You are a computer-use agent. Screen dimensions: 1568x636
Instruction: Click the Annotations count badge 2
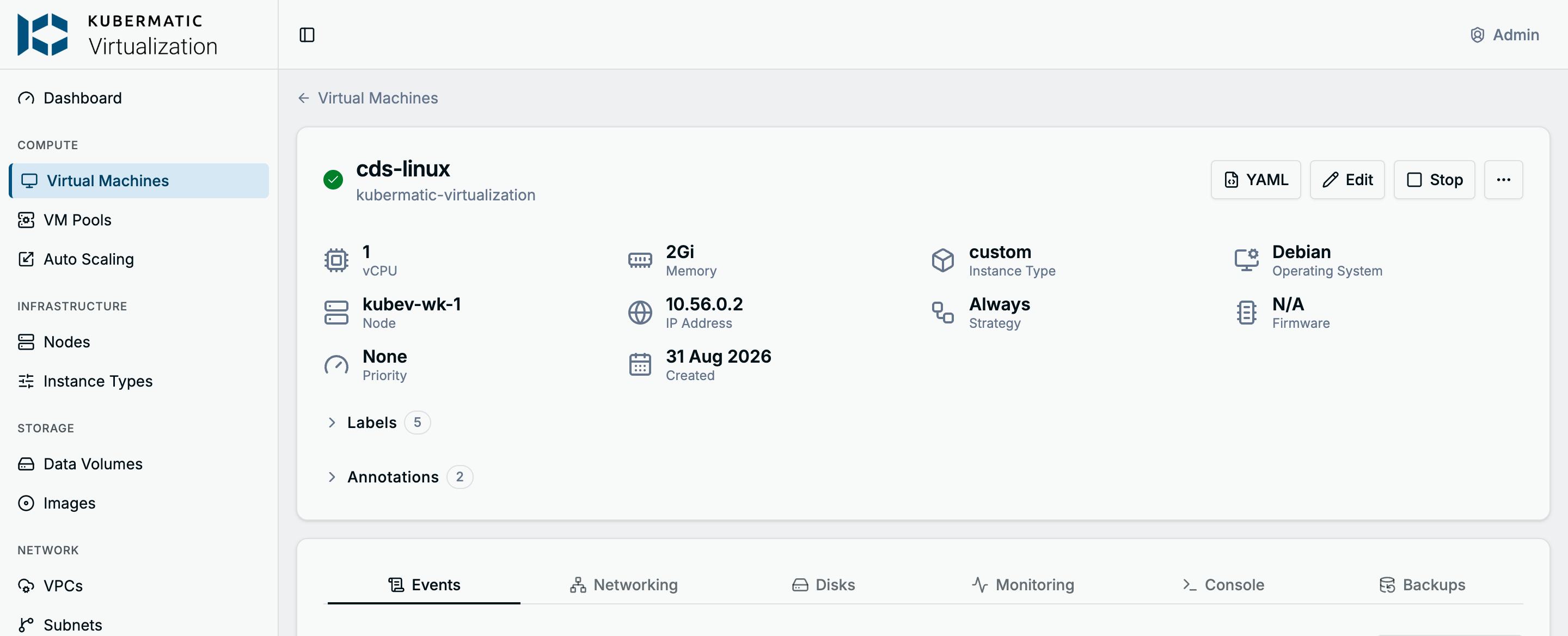(460, 477)
